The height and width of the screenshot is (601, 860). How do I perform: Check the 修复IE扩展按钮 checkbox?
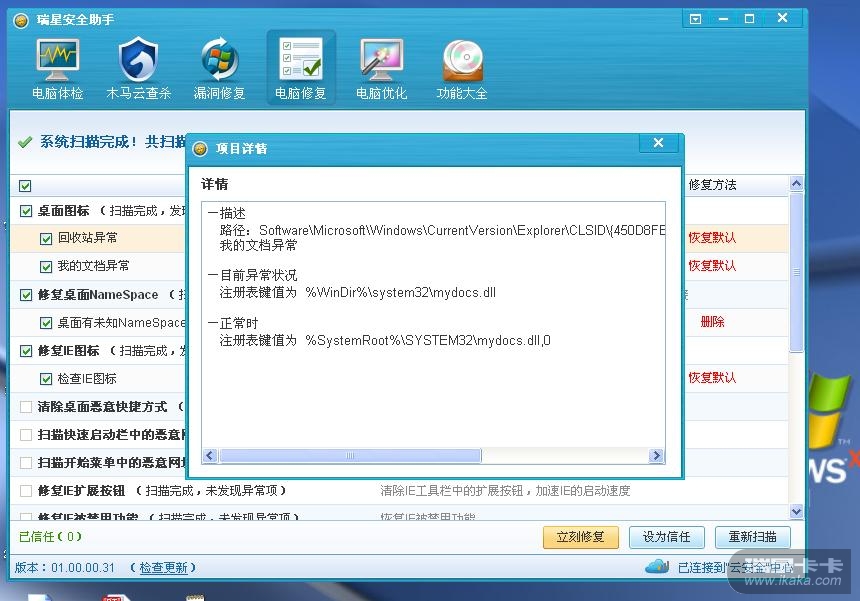(x=26, y=491)
